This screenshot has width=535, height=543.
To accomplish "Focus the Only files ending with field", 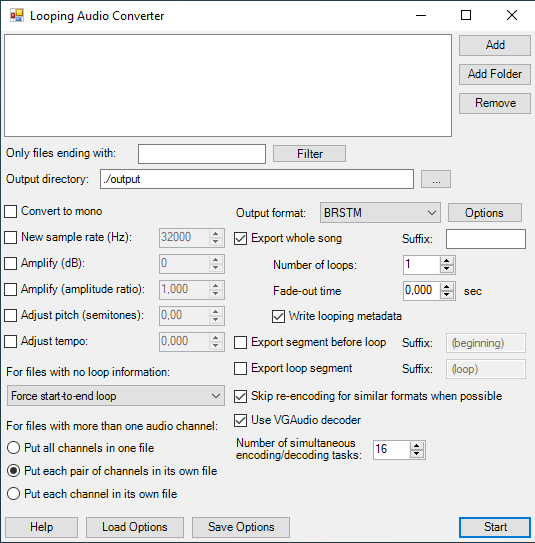I will (202, 154).
